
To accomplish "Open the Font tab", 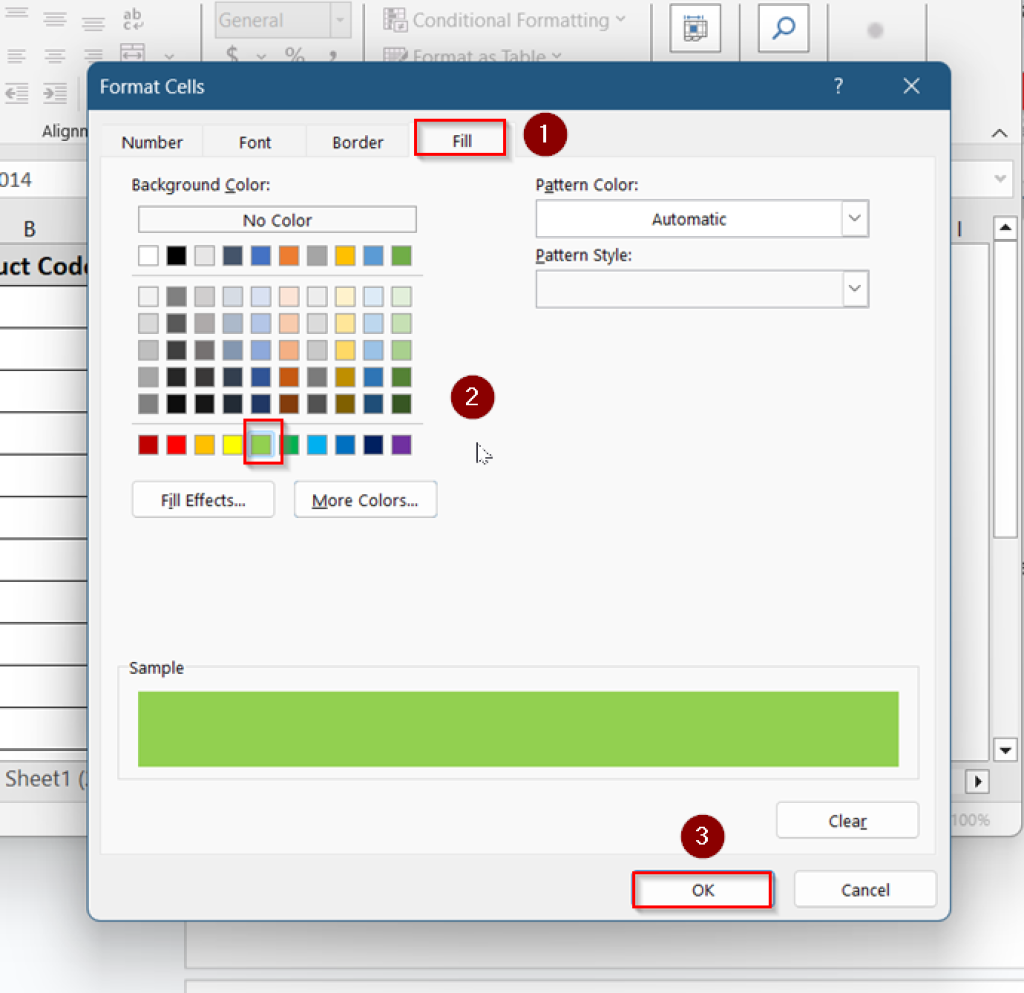I will click(255, 142).
